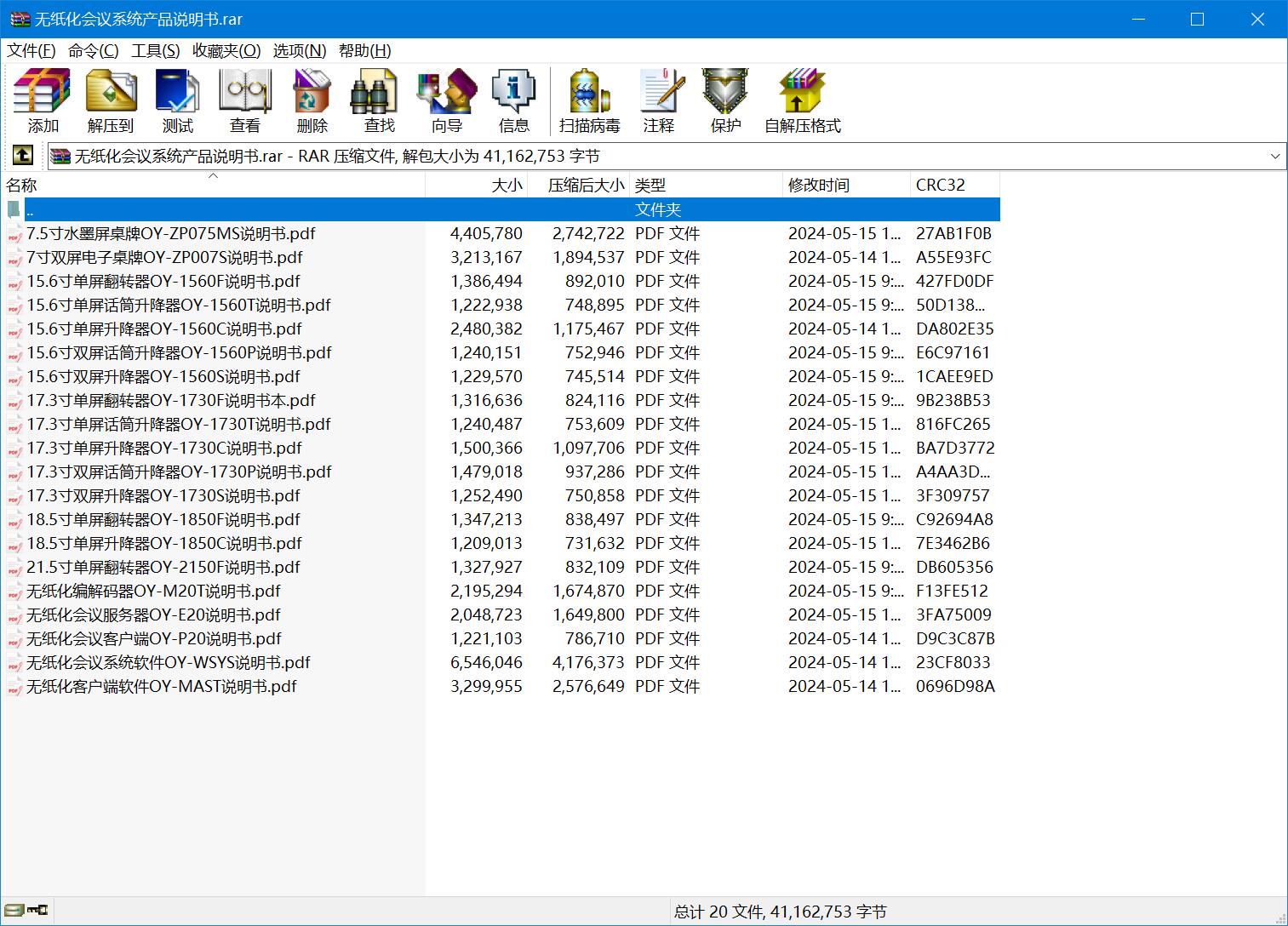
Task: Open the File (文件) menu
Action: [x=31, y=51]
